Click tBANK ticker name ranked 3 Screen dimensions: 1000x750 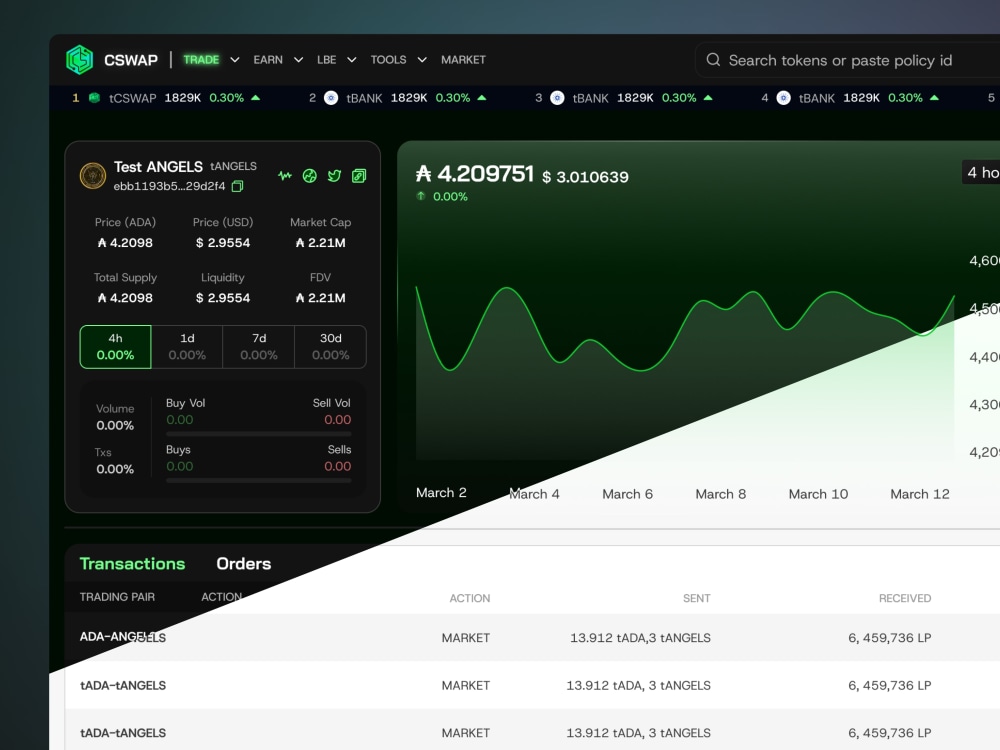pyautogui.click(x=591, y=98)
